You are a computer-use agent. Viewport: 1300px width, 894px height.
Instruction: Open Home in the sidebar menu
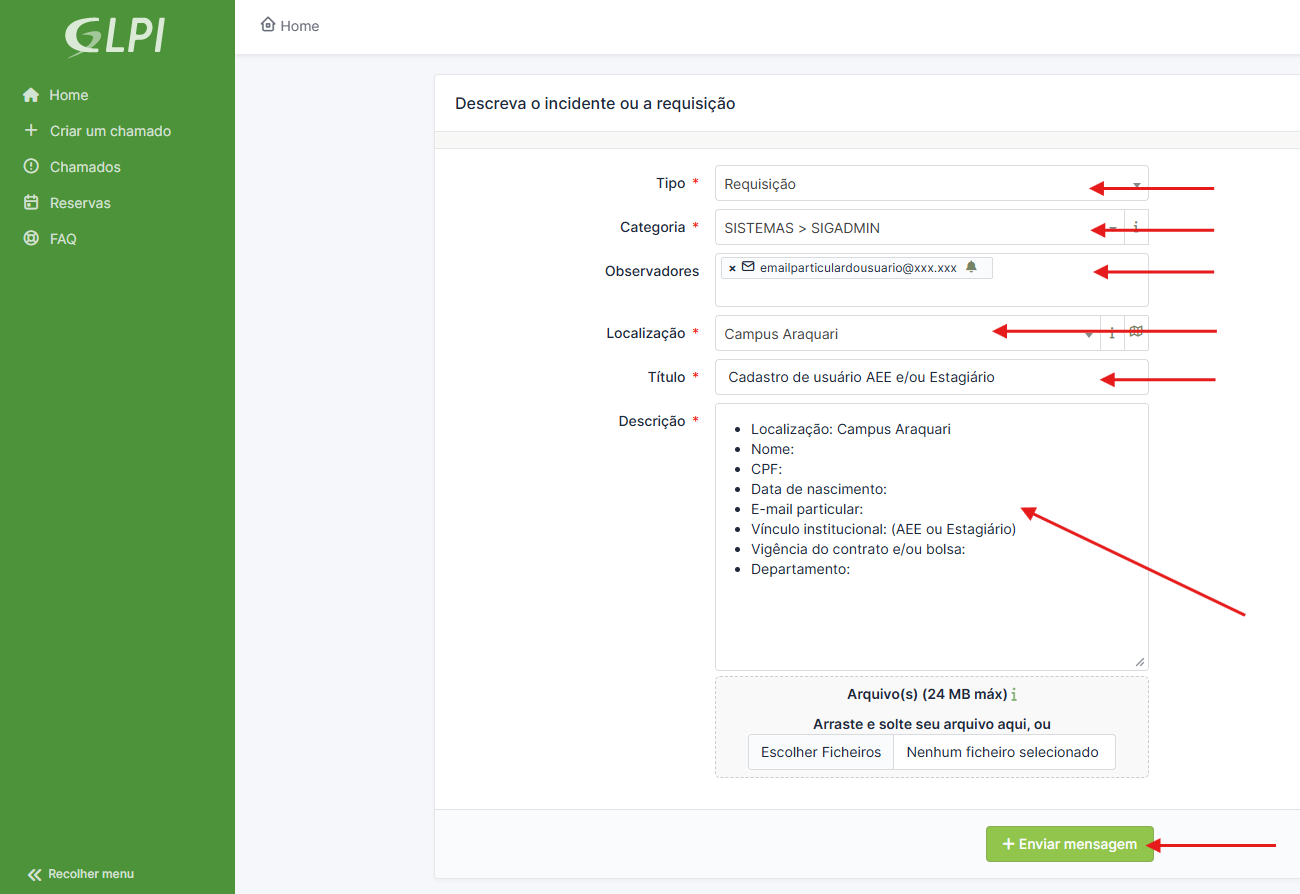click(x=68, y=95)
